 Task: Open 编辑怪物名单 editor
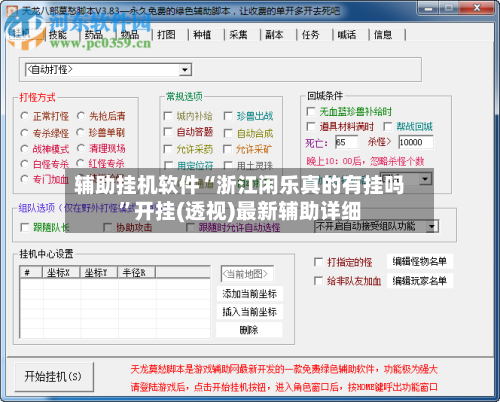420,262
